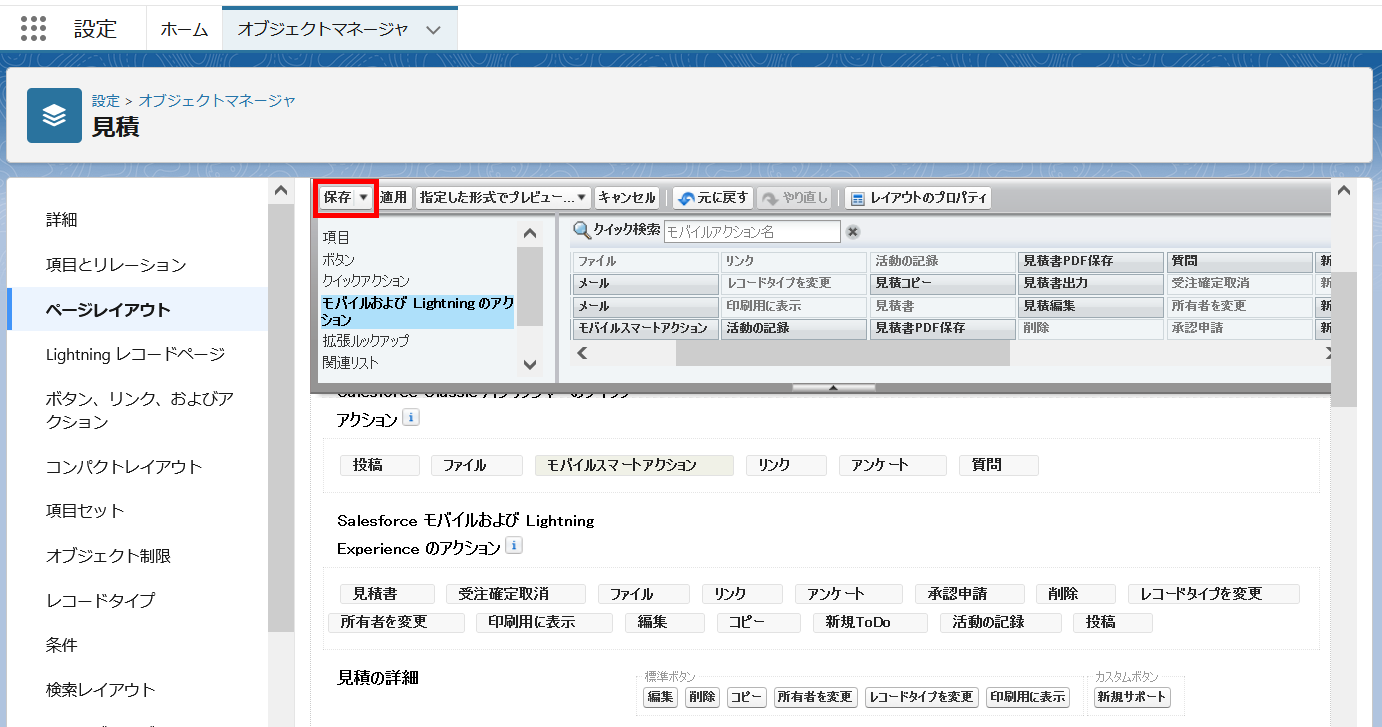
Task: Switch to the ホーム tab
Action: (x=184, y=30)
